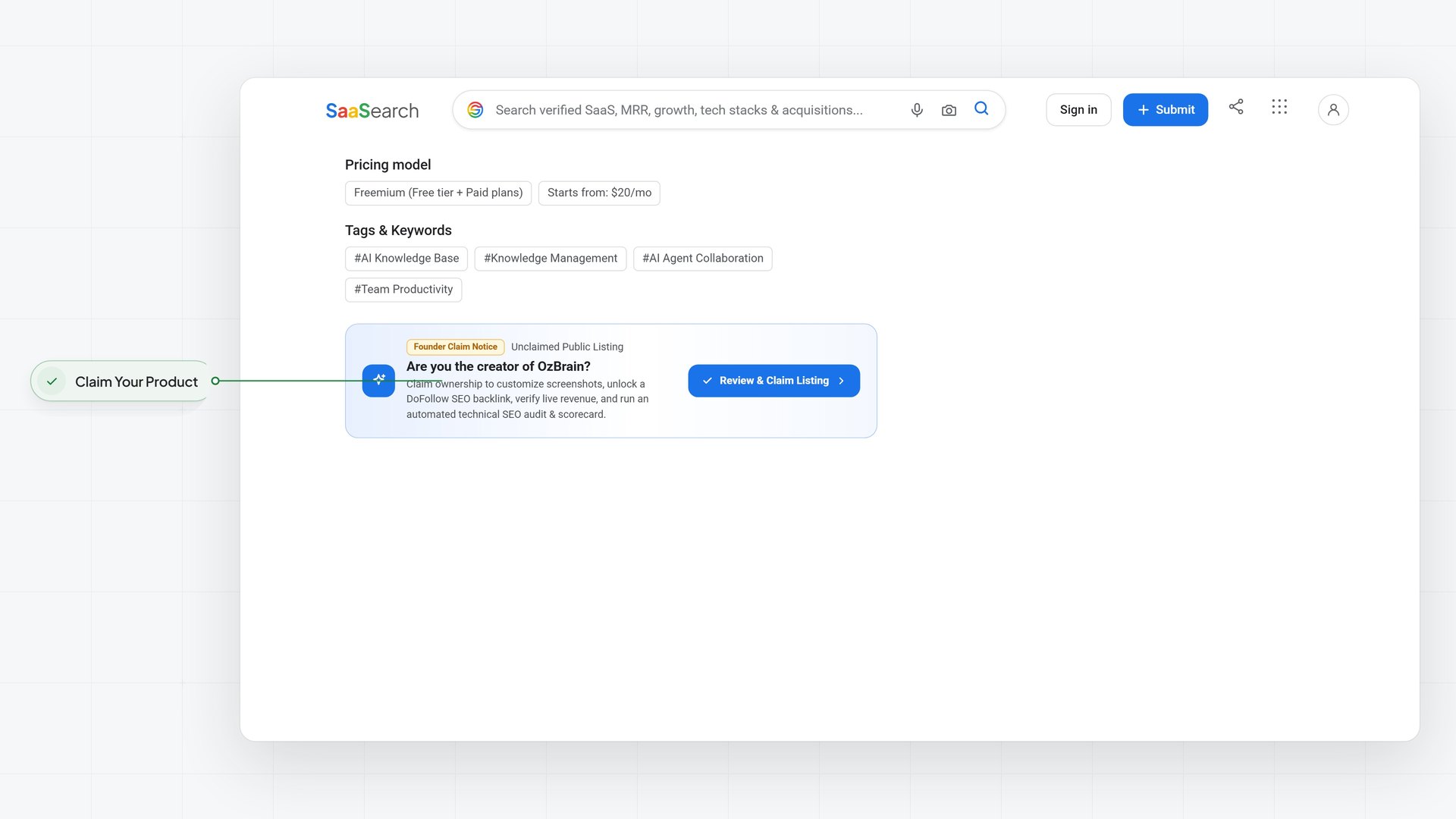Click the blue Submit button
The width and height of the screenshot is (1456, 819).
click(x=1165, y=110)
